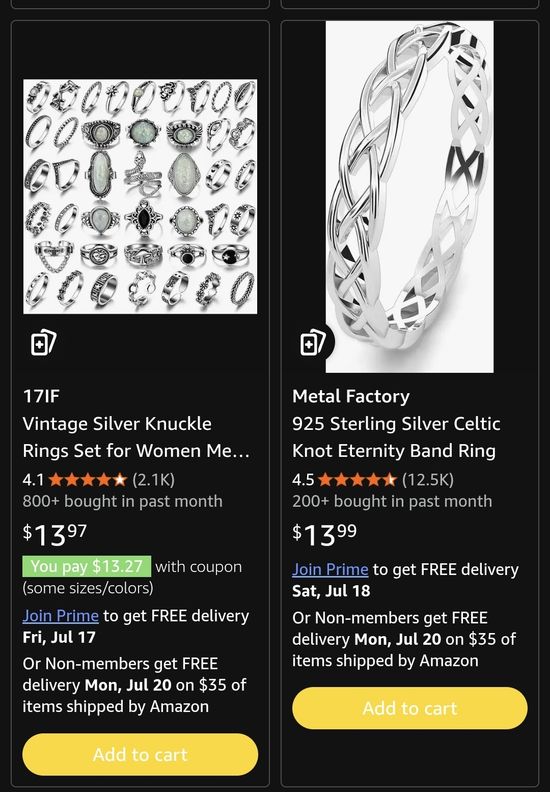The width and height of the screenshot is (550, 792).
Task: Tap the green You pay $13.27 coupon badge
Action: 86,566
